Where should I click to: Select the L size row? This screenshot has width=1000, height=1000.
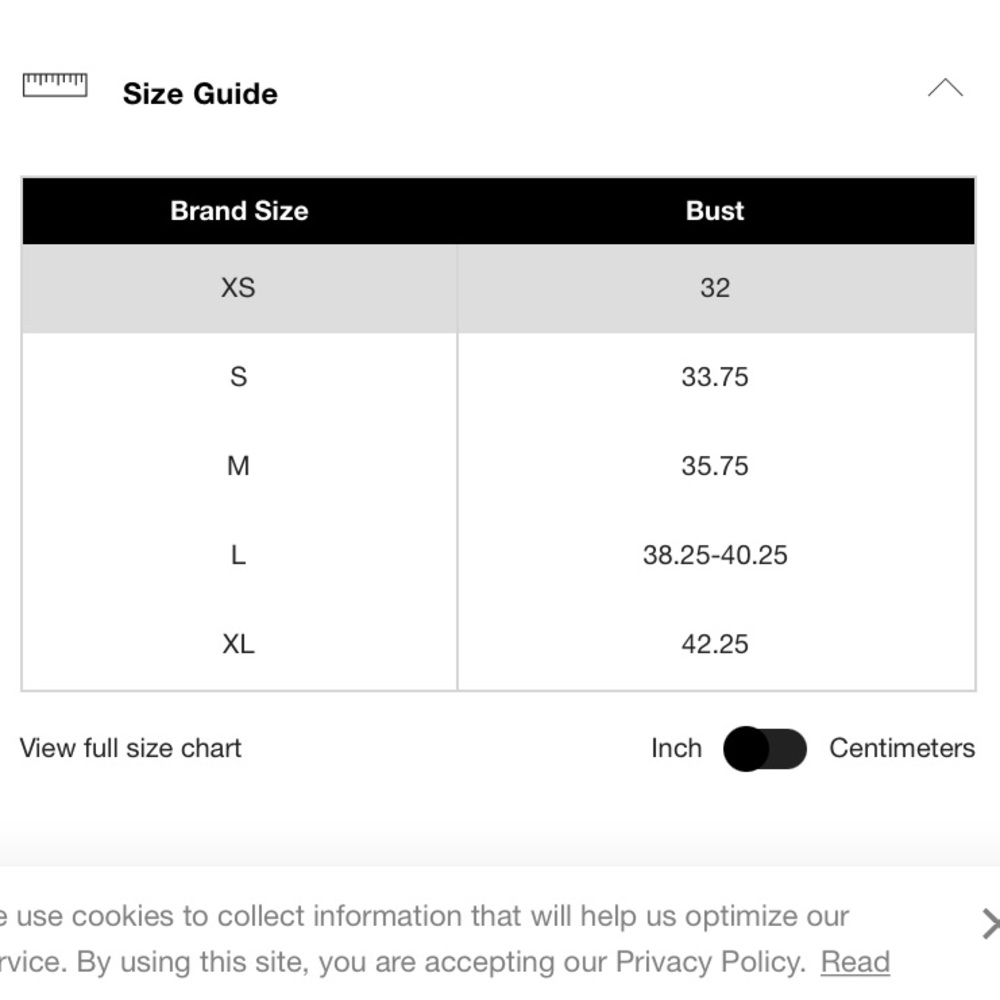coord(238,555)
